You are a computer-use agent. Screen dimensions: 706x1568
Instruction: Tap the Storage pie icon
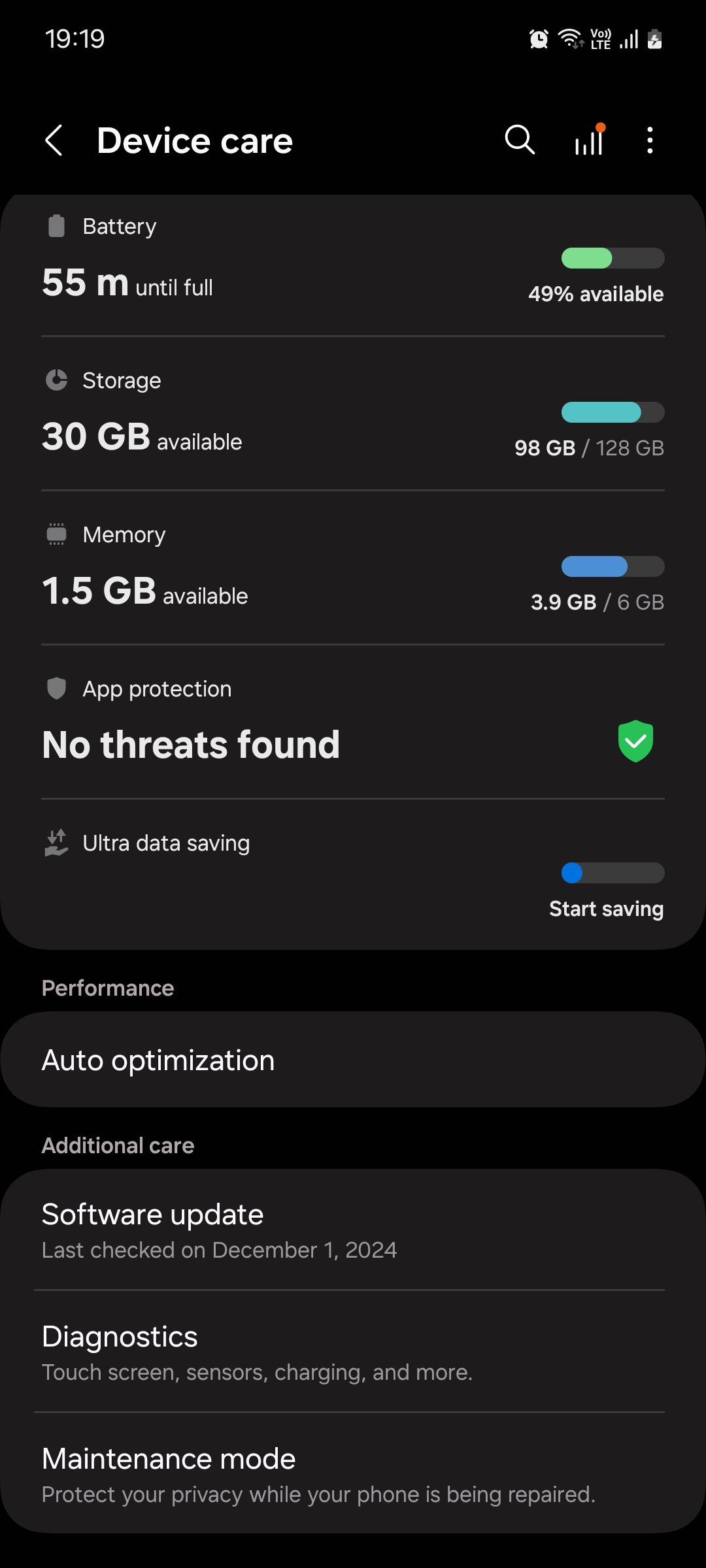click(57, 380)
